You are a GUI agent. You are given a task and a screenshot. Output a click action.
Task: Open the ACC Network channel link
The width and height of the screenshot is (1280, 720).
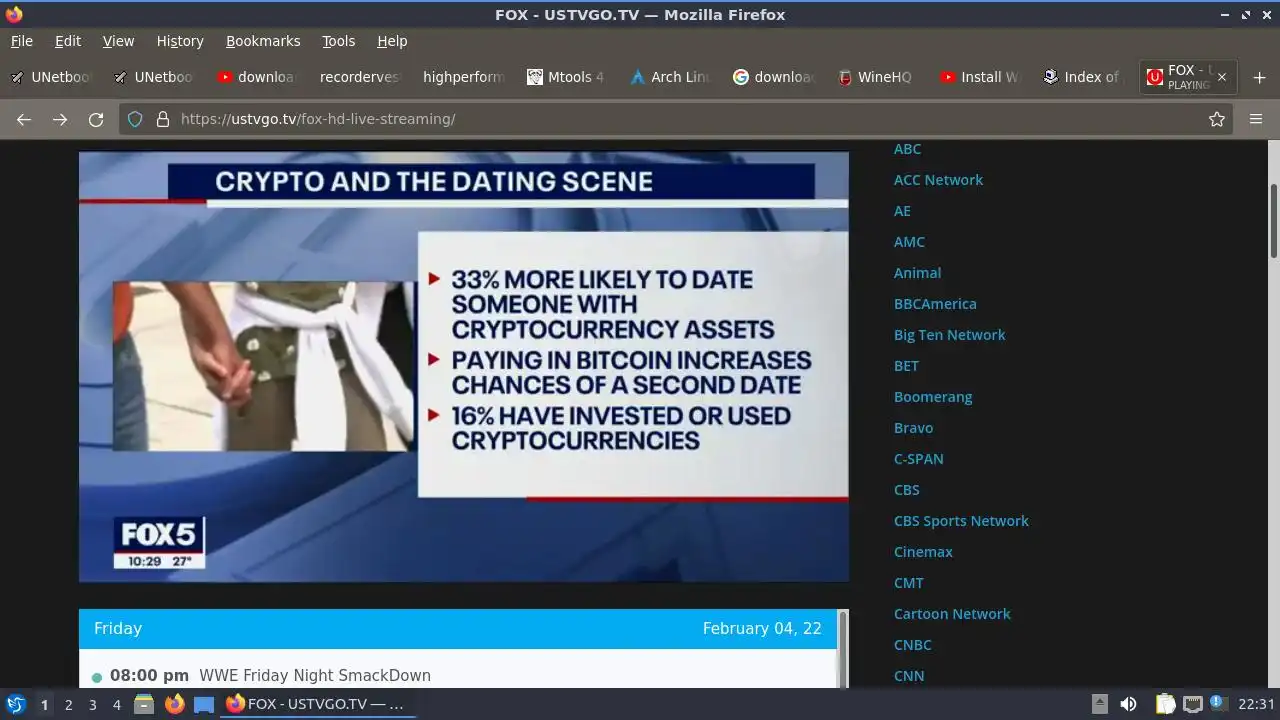[938, 180]
